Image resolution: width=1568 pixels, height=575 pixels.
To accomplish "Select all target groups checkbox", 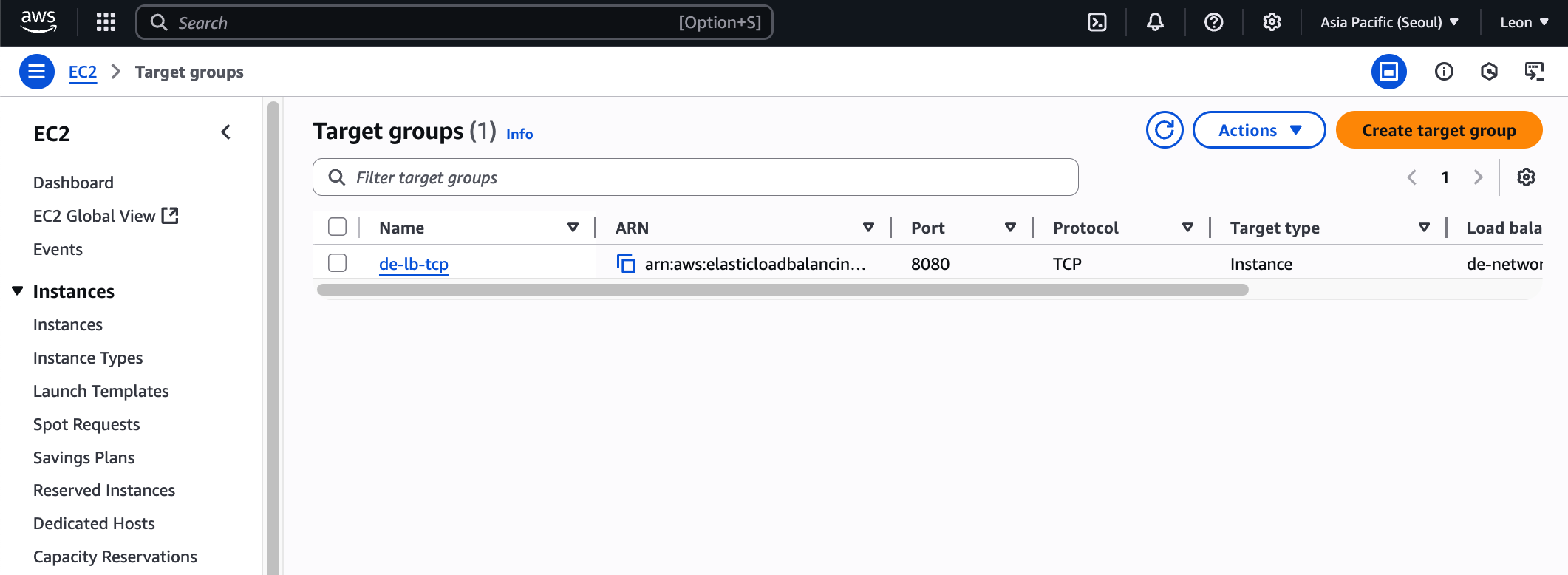I will (x=337, y=227).
